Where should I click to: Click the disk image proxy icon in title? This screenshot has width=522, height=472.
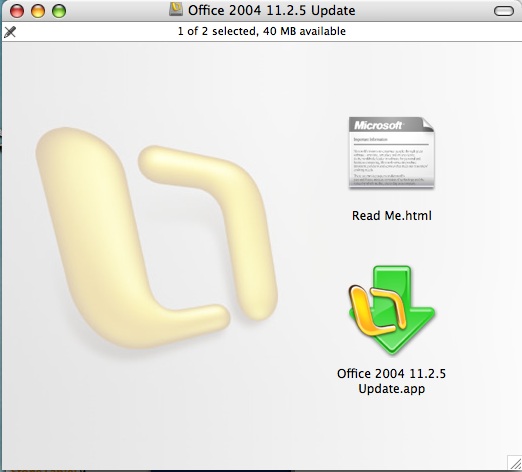pos(176,9)
